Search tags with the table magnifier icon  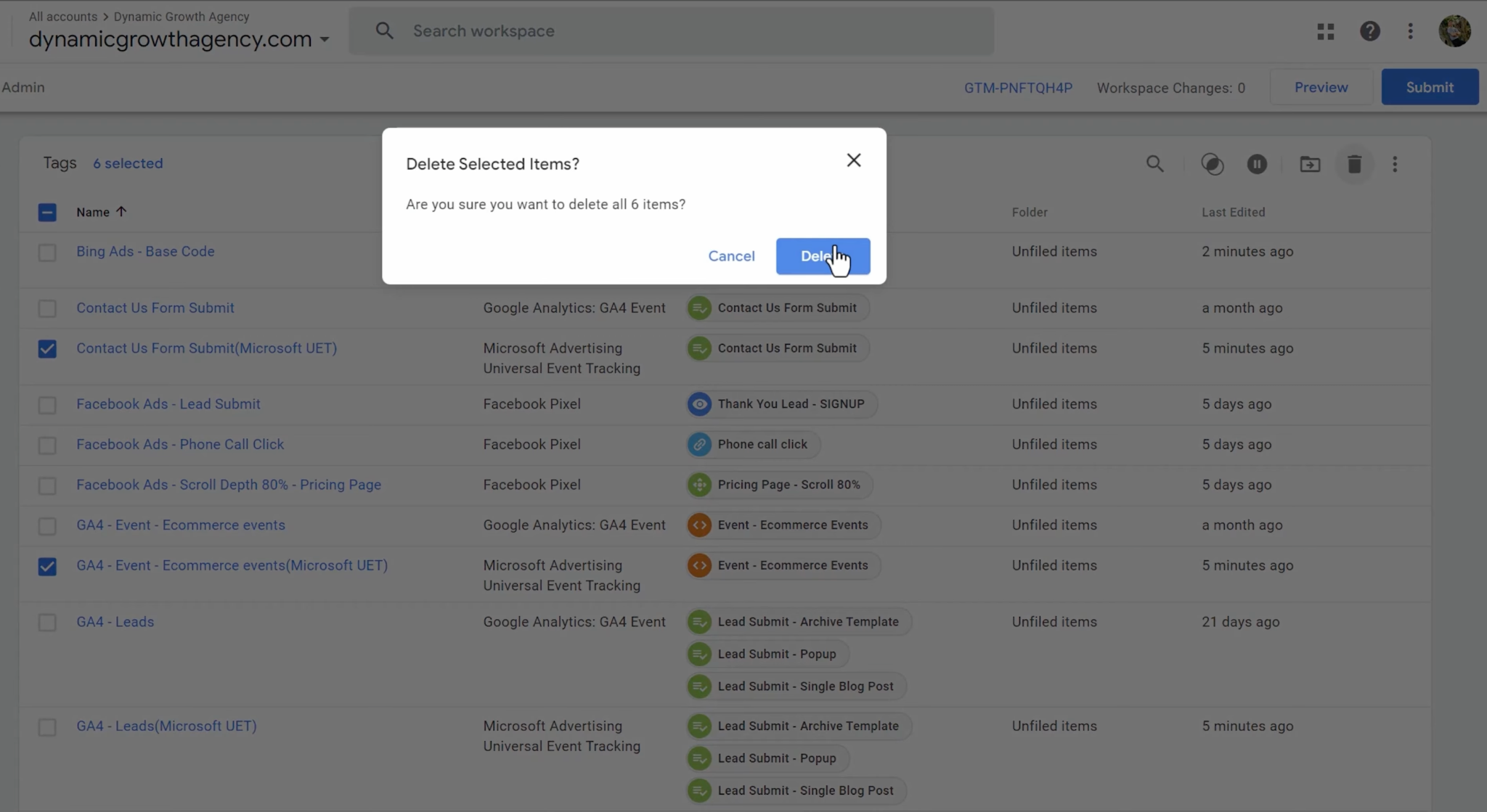(1155, 164)
